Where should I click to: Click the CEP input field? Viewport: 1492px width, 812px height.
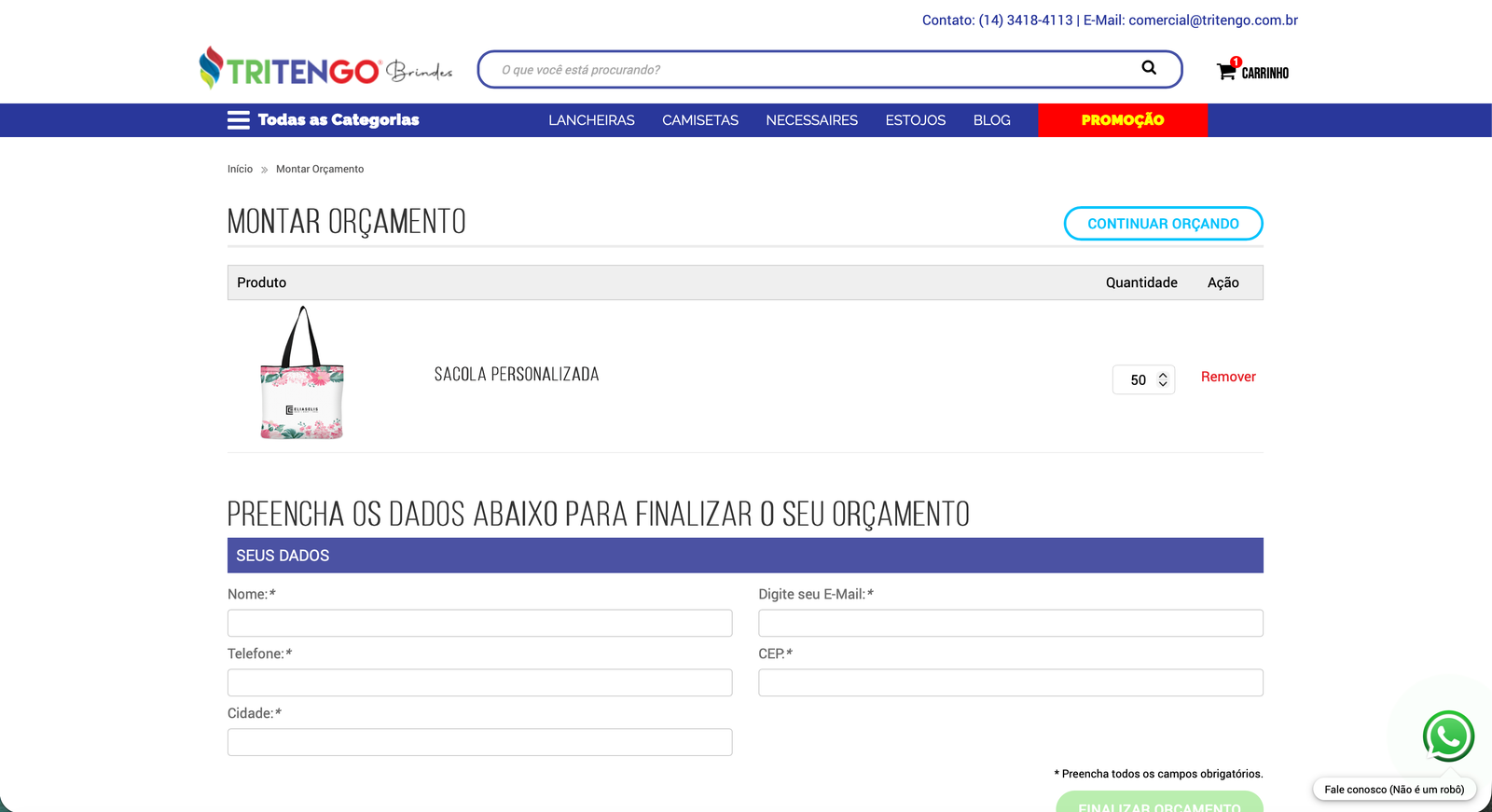[1011, 682]
